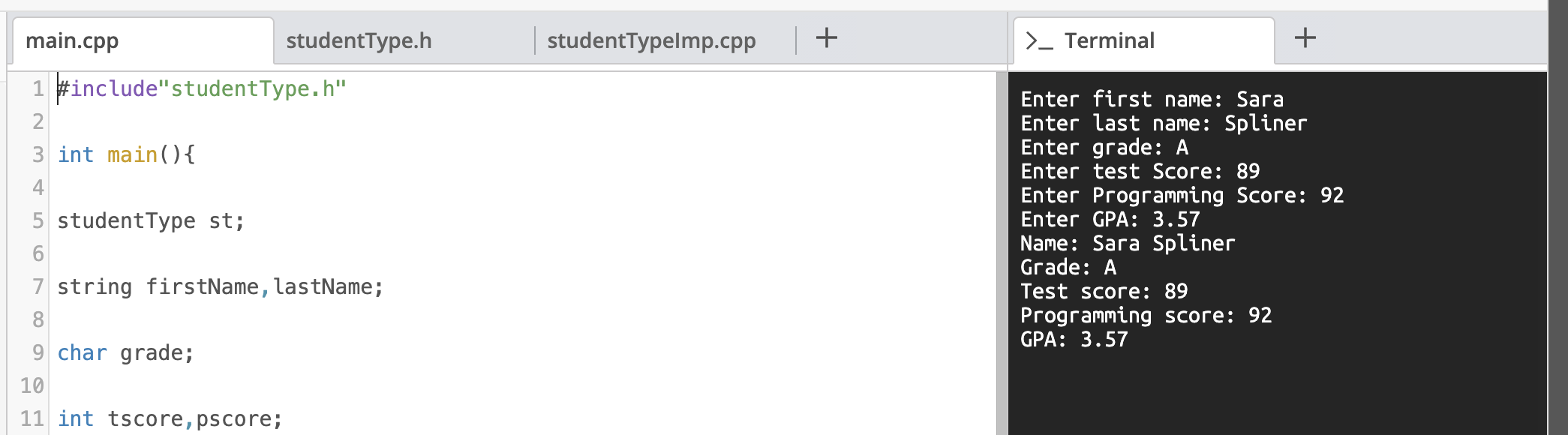This screenshot has height=435, width=1568.
Task: Place cursor on the #include"studentType.h" line
Action: point(199,88)
